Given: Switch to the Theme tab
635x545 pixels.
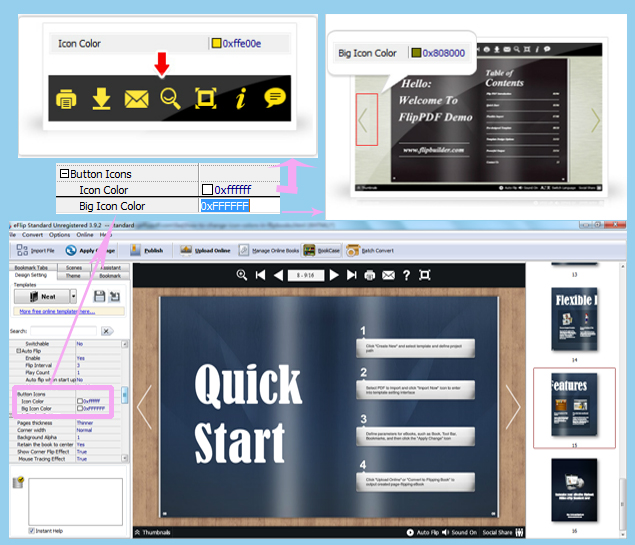Looking at the screenshot, I should click(x=73, y=276).
